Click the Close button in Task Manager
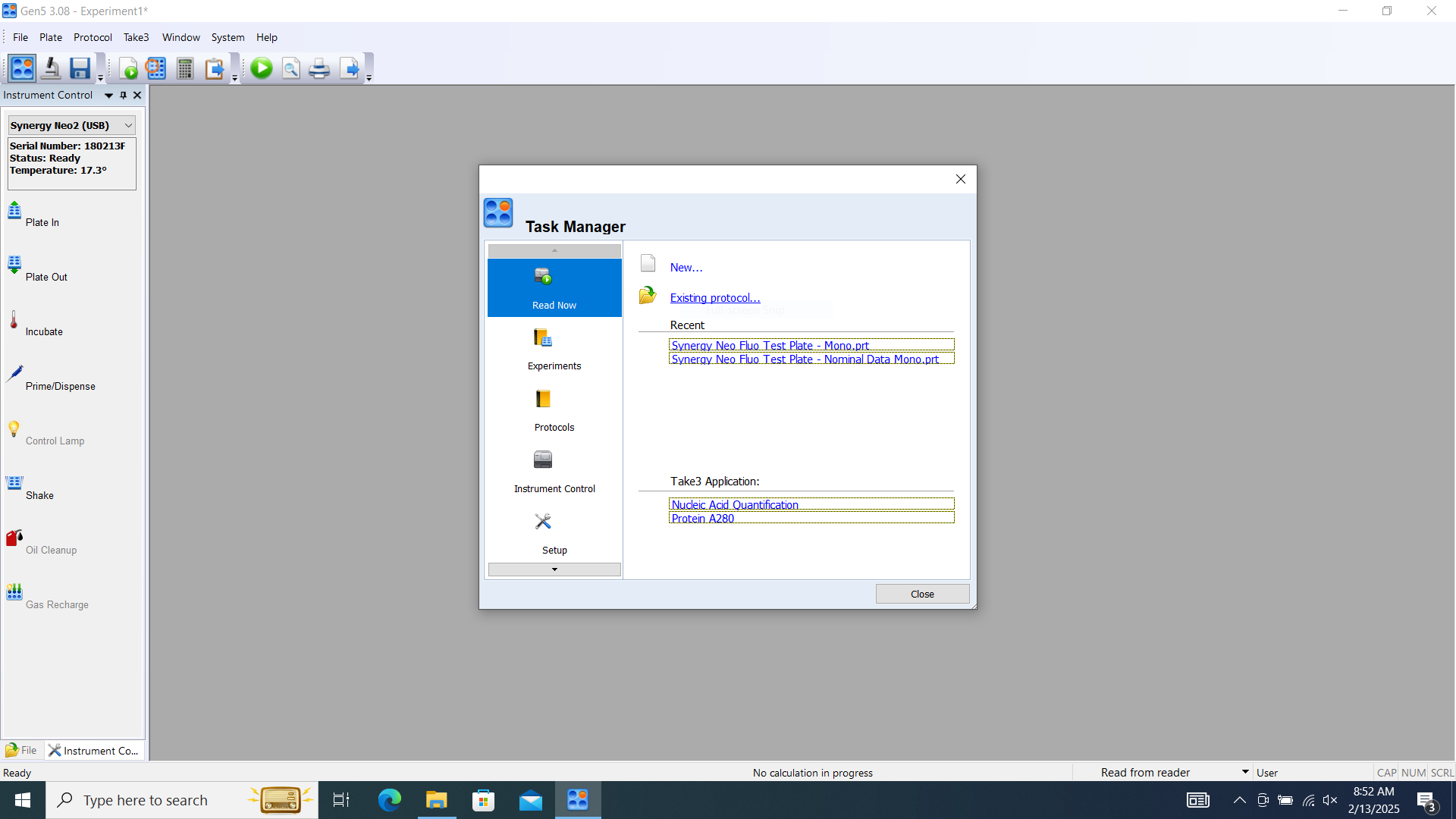This screenshot has width=1456, height=819. pyautogui.click(x=922, y=594)
